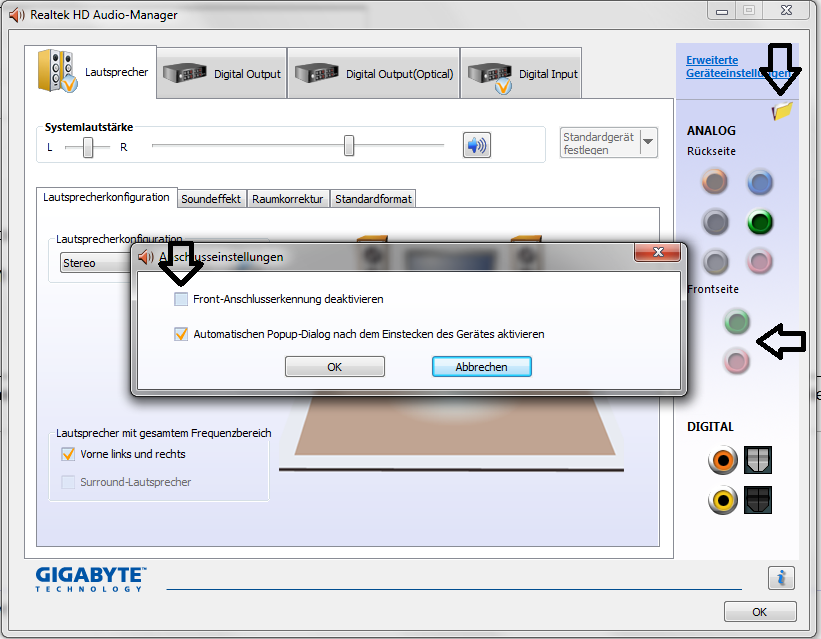
Task: Toggle Vorne links und rechts checkbox
Action: click(x=68, y=454)
